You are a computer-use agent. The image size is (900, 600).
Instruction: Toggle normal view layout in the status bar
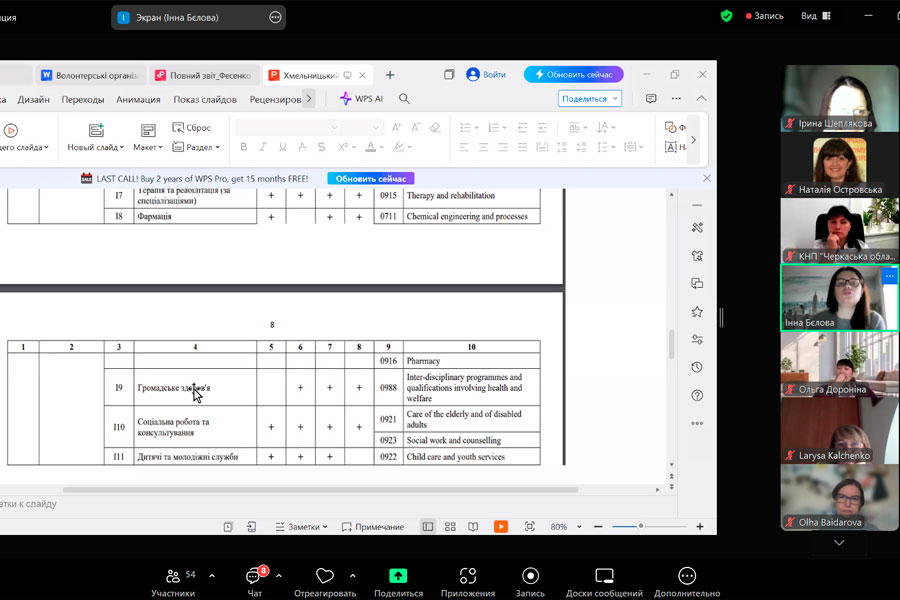point(428,527)
